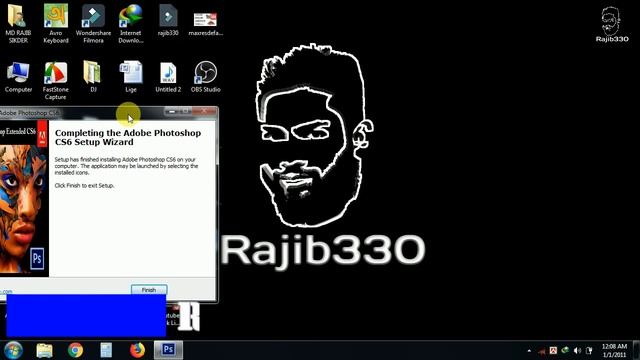The image size is (640, 360).
Task: Launch the Avro Keyboard shortcut
Action: (56, 24)
